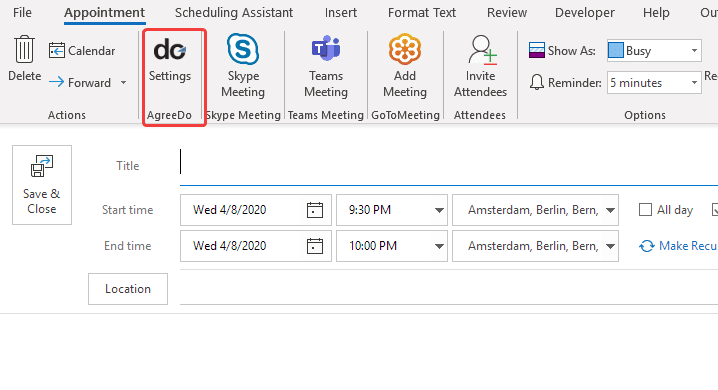718x390 pixels.
Task: Open the Start time calendar picker
Action: pos(315,210)
